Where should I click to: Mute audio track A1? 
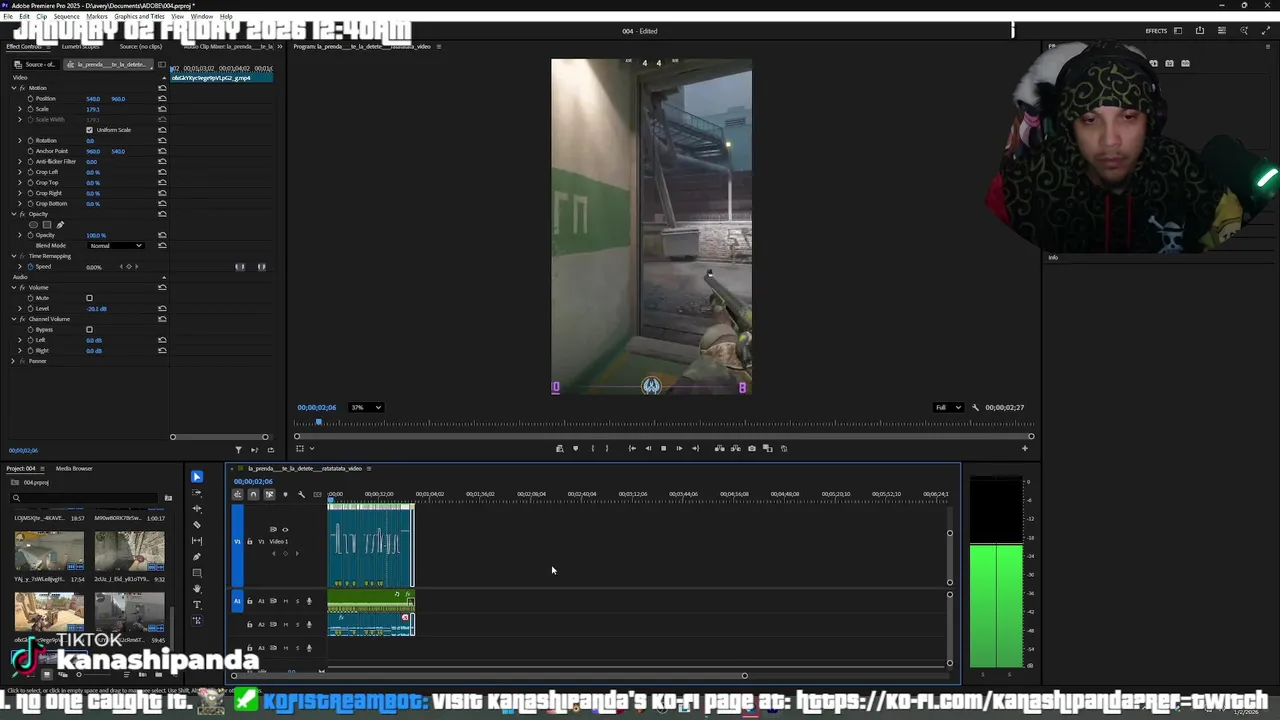285,601
